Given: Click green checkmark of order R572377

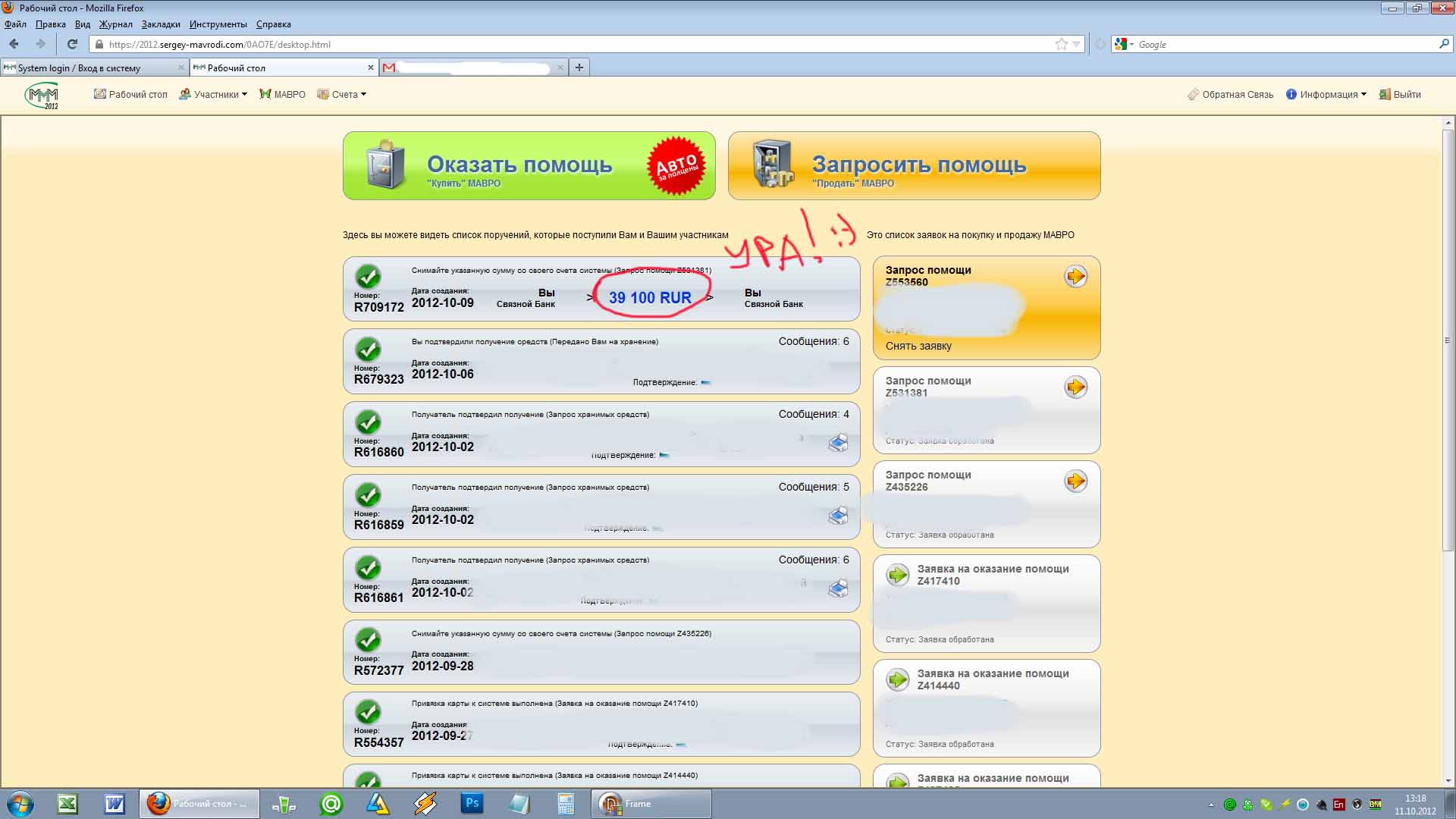Looking at the screenshot, I should click(369, 640).
